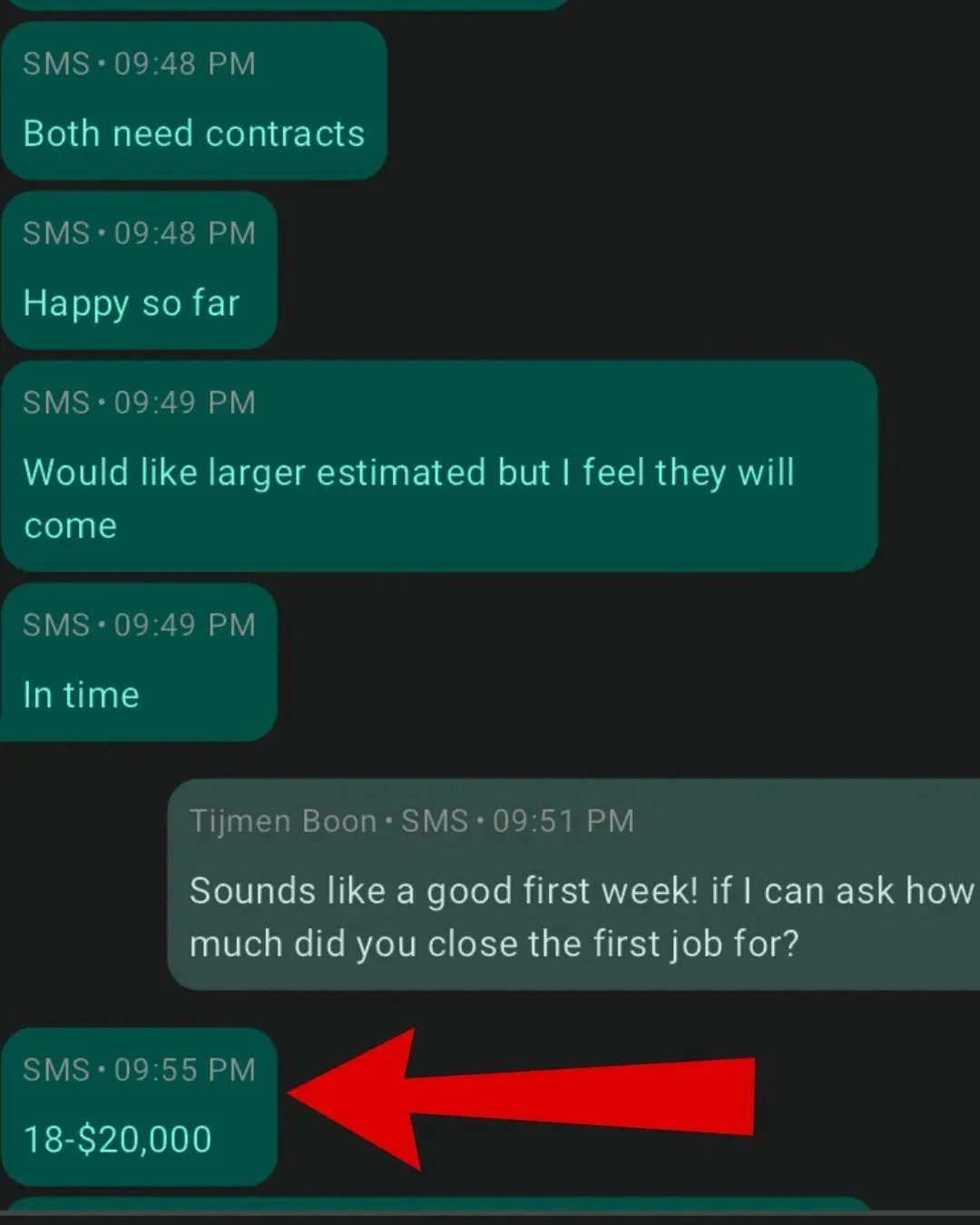The height and width of the screenshot is (1225, 980).
Task: Tap the SMS 09:48 PM header above "Both need contracts"
Action: pyautogui.click(x=139, y=64)
